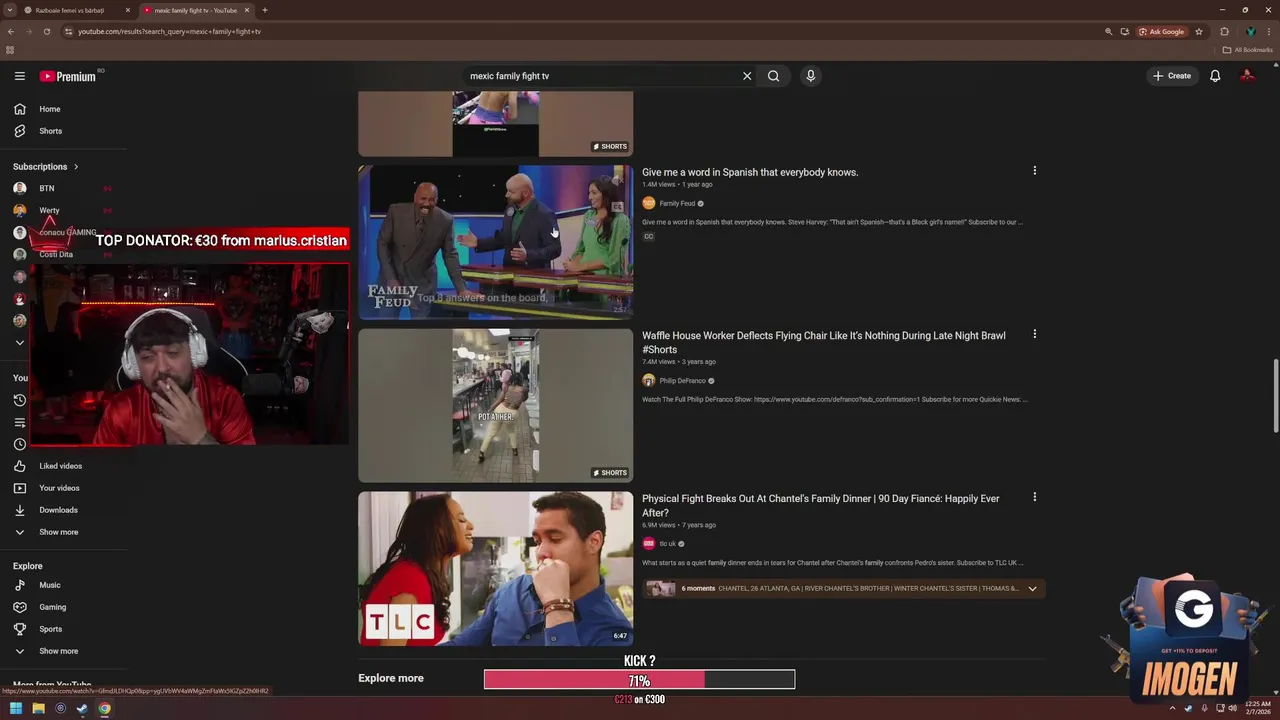
Task: Click the address bar URL
Action: tap(169, 31)
